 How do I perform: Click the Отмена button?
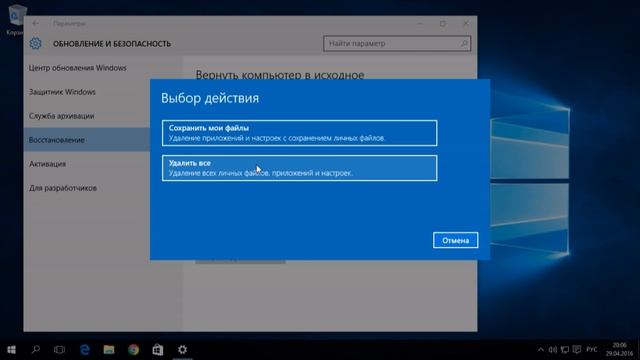(455, 240)
